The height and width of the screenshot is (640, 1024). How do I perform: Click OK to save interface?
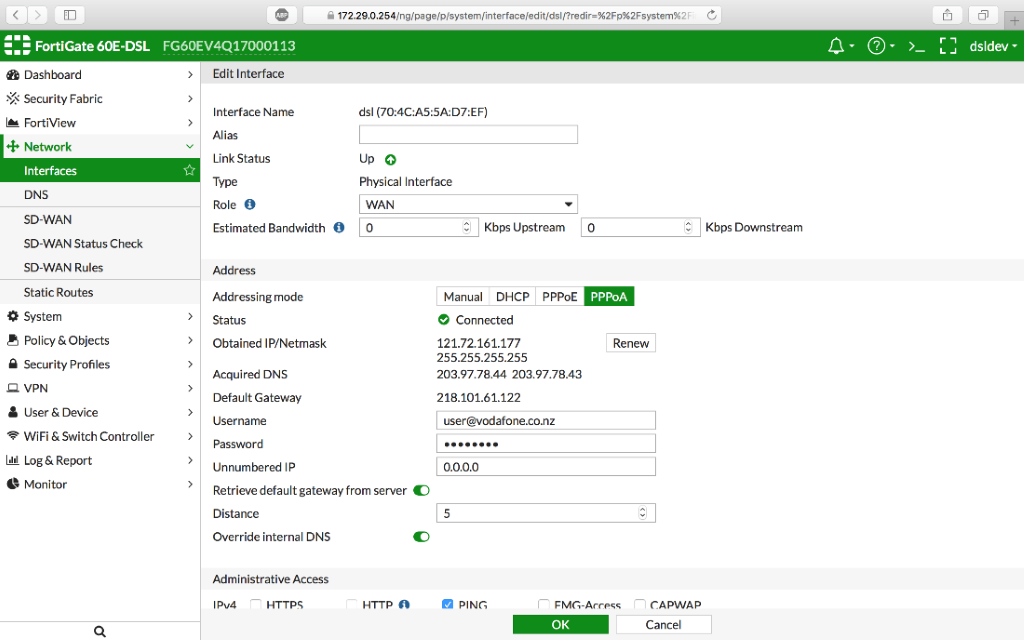pyautogui.click(x=560, y=624)
